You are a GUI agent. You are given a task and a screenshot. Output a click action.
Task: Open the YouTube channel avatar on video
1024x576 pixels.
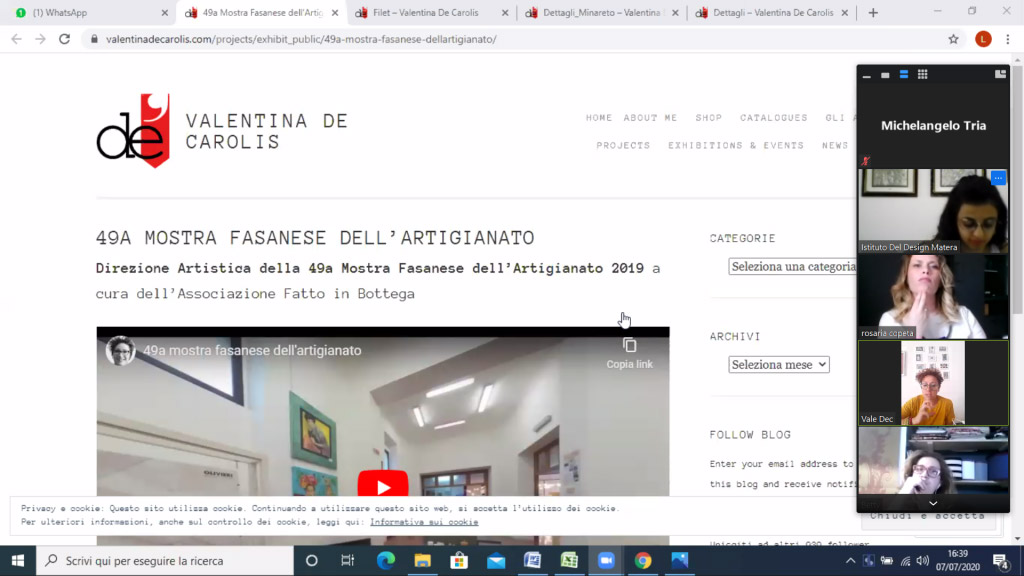point(120,351)
